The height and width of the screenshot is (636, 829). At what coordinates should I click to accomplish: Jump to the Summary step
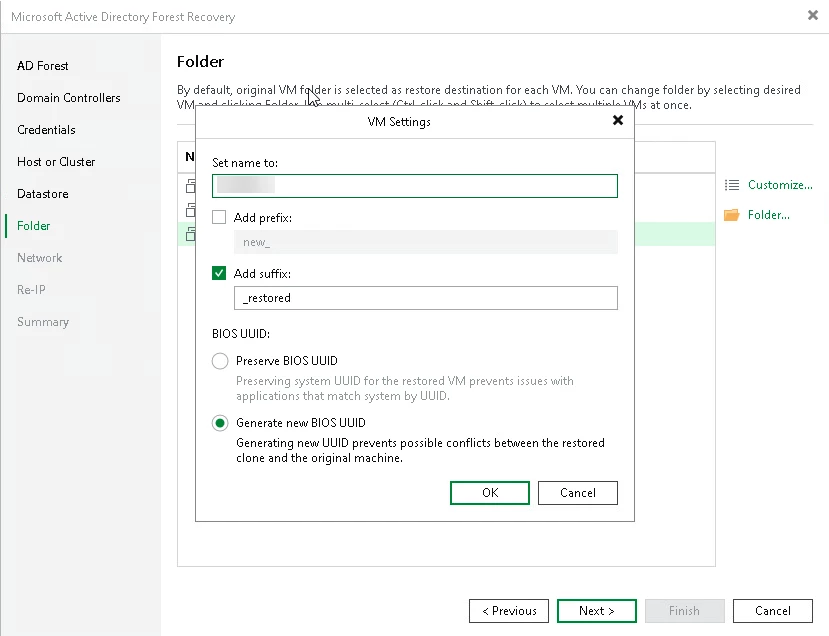click(x=43, y=322)
